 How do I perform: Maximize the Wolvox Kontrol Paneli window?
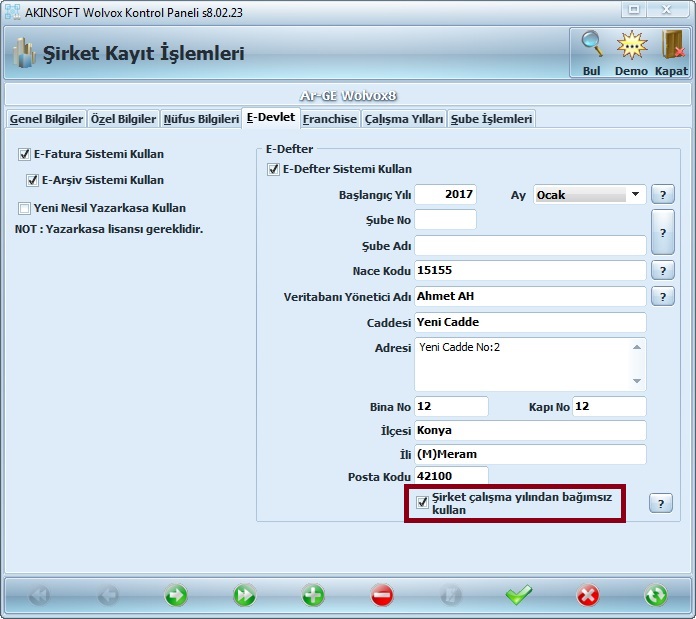pyautogui.click(x=634, y=9)
